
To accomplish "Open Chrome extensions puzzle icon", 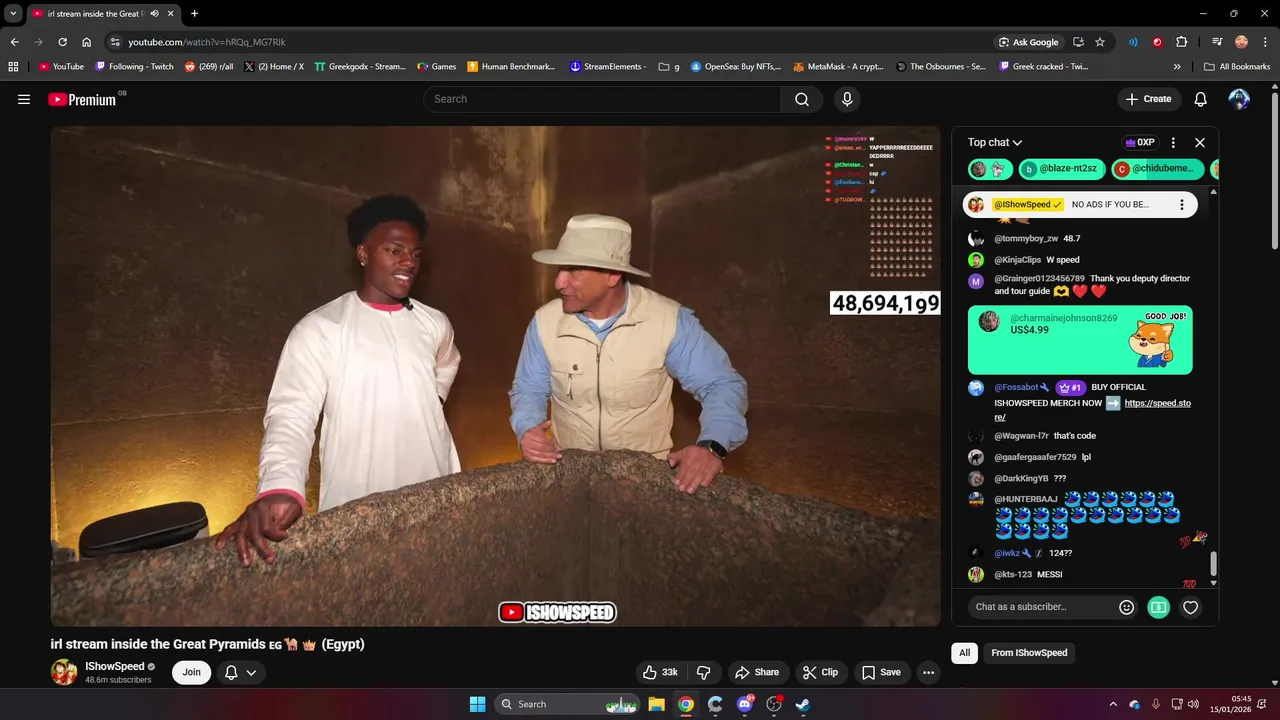I will (x=1181, y=42).
